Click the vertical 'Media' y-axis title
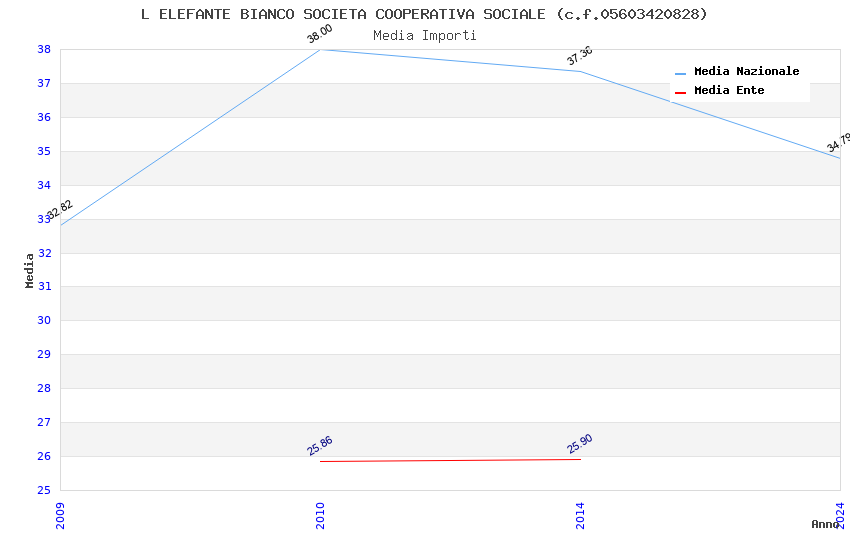This screenshot has height=550, width=850. pos(29,270)
